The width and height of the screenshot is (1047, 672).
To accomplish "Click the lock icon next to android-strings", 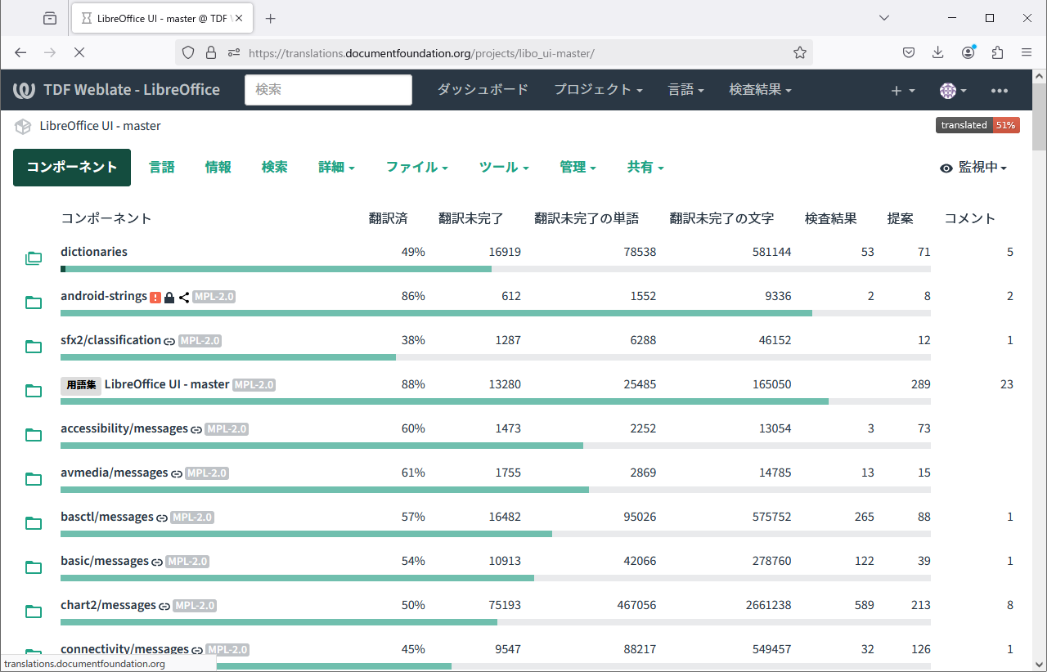I will [x=169, y=297].
